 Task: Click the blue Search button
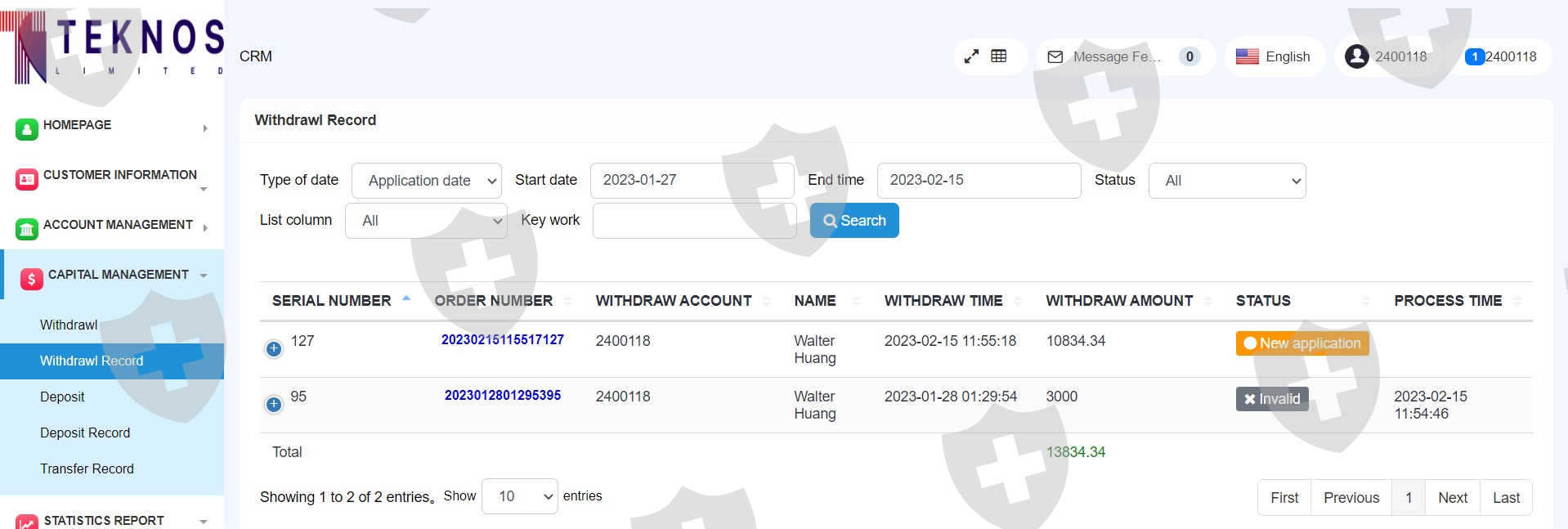[x=854, y=221]
